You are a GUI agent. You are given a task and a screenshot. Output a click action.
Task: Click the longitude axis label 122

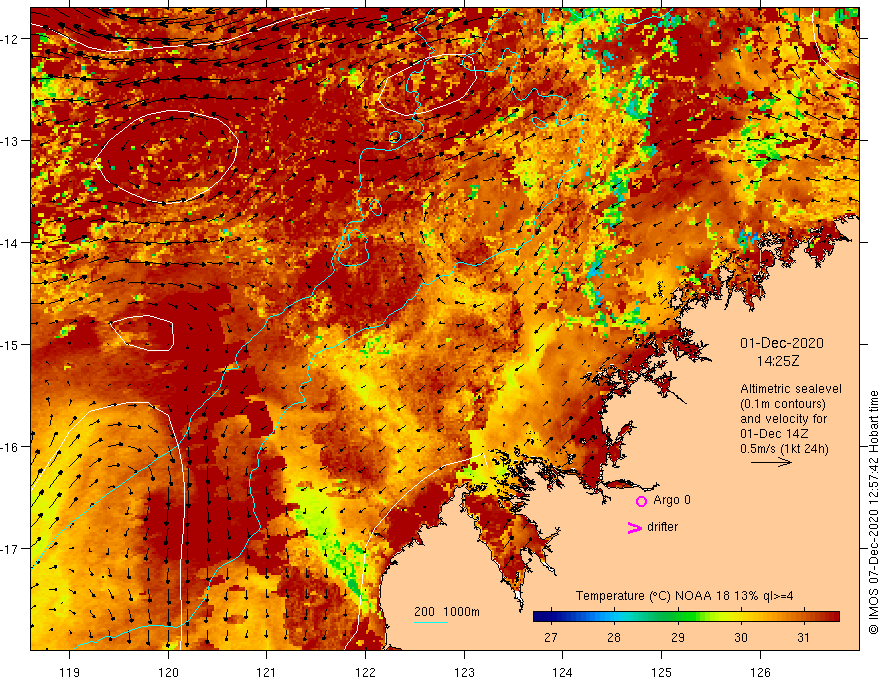365,672
